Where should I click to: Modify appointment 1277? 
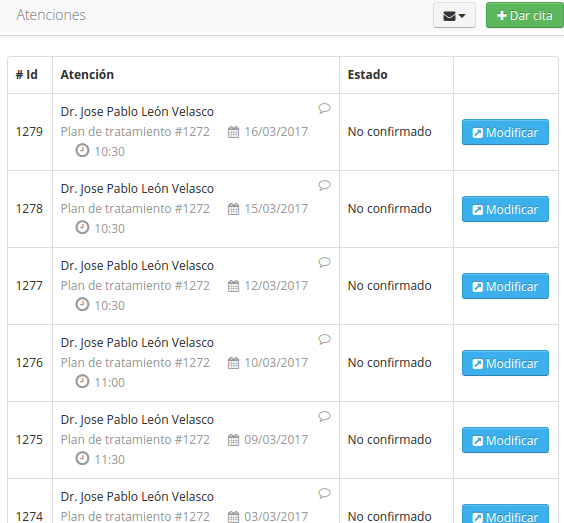[x=505, y=286]
